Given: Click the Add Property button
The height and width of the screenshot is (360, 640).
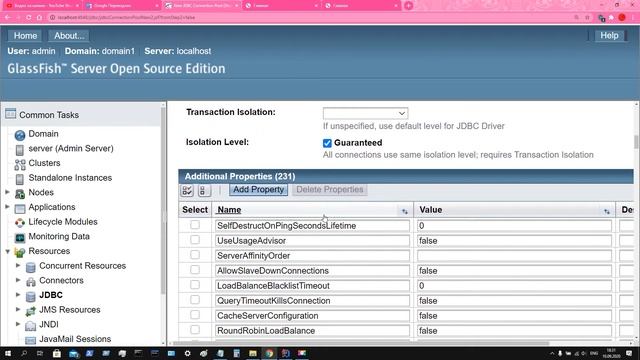Looking at the screenshot, I should 258,190.
